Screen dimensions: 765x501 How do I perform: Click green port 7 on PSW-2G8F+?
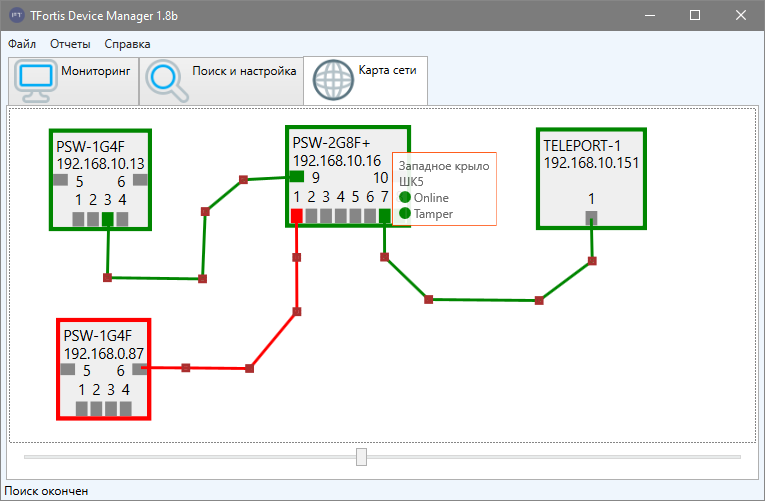coord(384,216)
